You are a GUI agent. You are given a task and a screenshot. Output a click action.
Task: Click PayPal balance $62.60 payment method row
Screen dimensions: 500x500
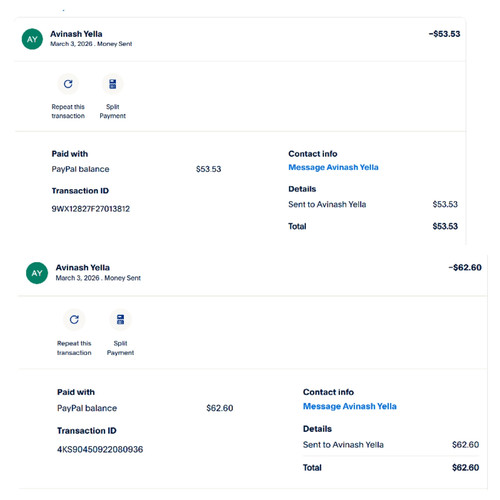145,408
